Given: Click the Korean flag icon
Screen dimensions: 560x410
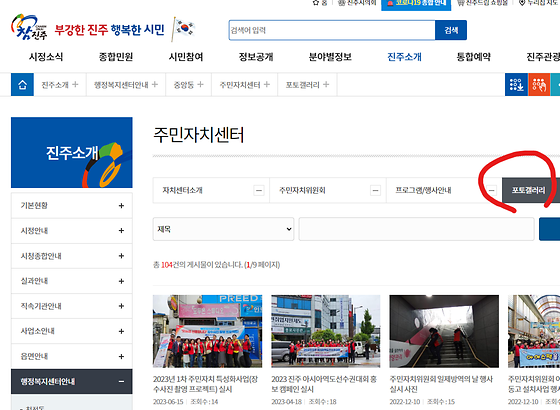Looking at the screenshot, I should coord(184,29).
